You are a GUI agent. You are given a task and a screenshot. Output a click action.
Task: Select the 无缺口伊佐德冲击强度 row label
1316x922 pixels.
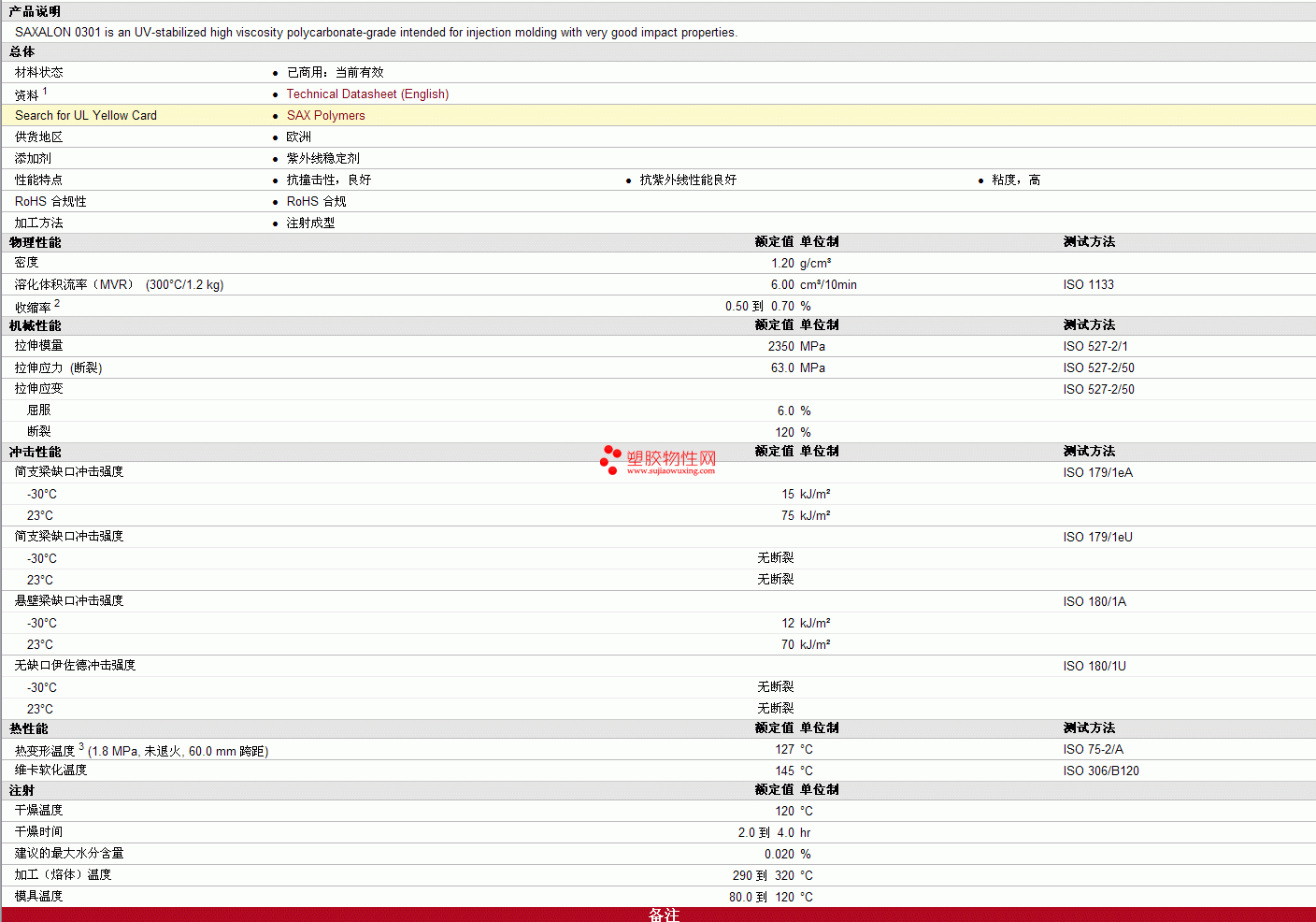click(x=75, y=665)
